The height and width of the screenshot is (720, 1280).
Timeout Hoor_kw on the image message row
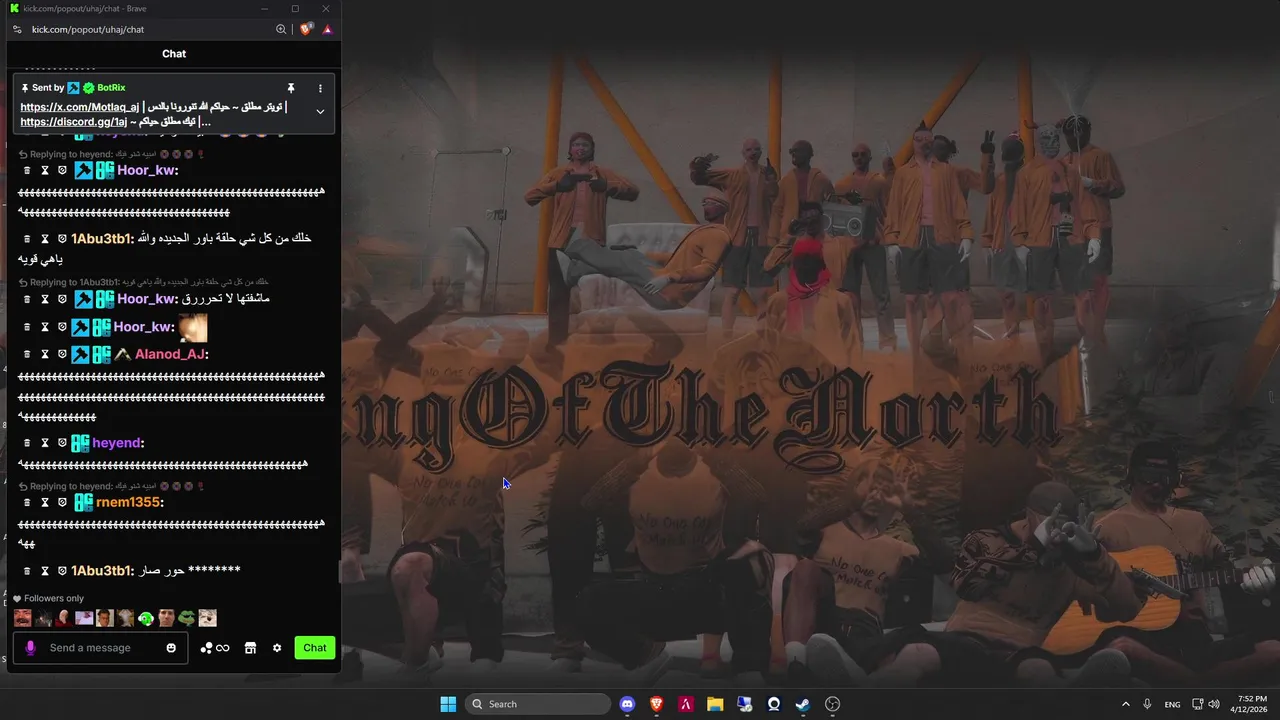click(45, 327)
